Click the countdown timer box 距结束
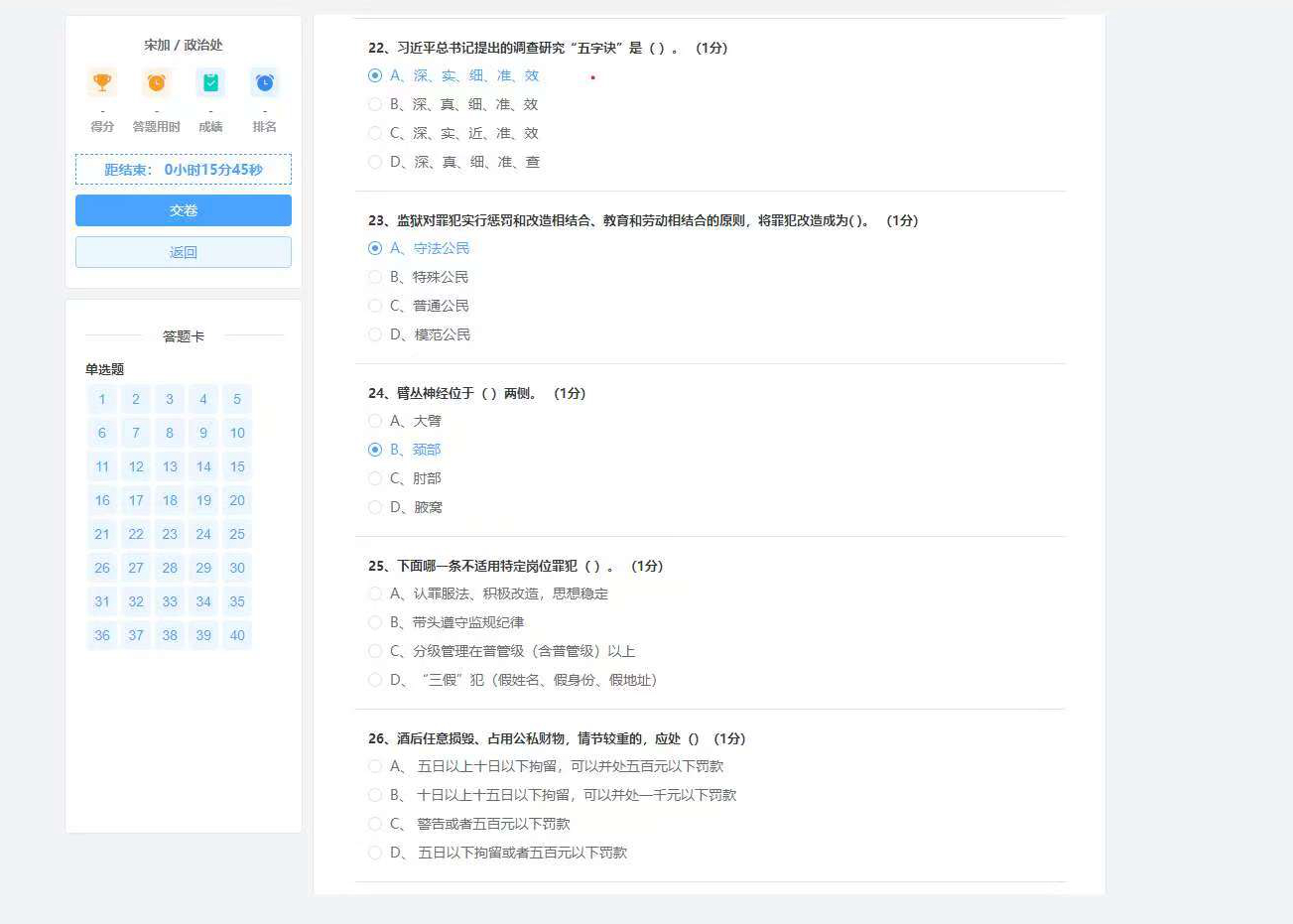 click(x=184, y=170)
